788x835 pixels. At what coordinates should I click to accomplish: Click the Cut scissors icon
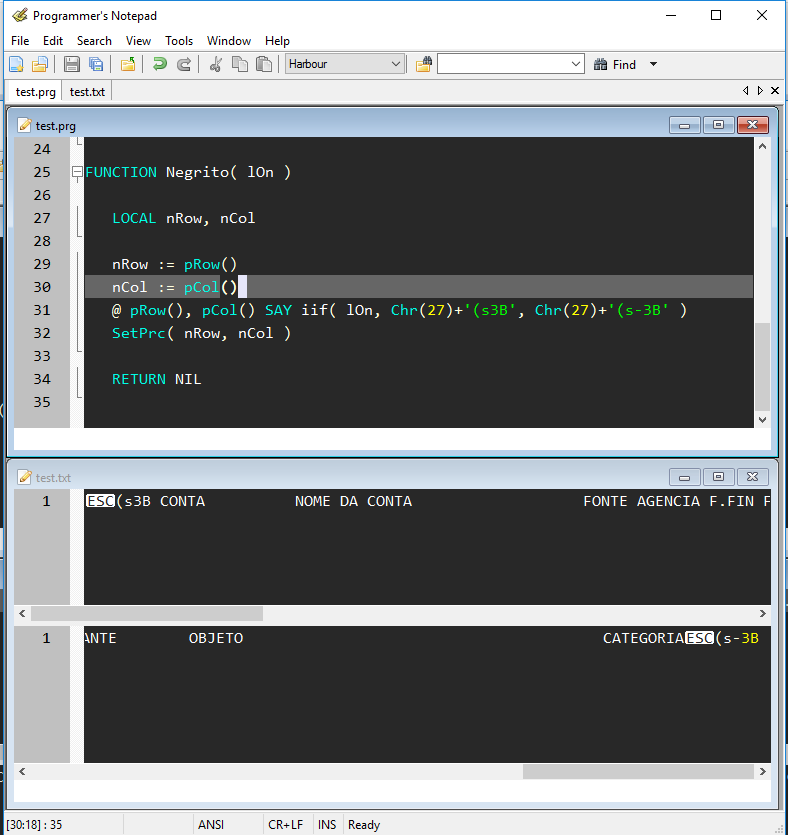215,64
